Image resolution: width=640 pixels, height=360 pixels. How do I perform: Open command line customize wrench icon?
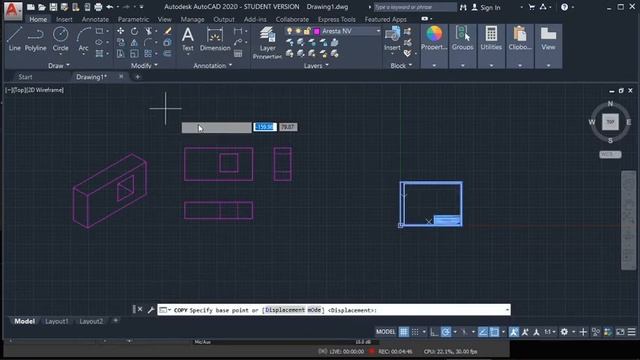[151, 310]
